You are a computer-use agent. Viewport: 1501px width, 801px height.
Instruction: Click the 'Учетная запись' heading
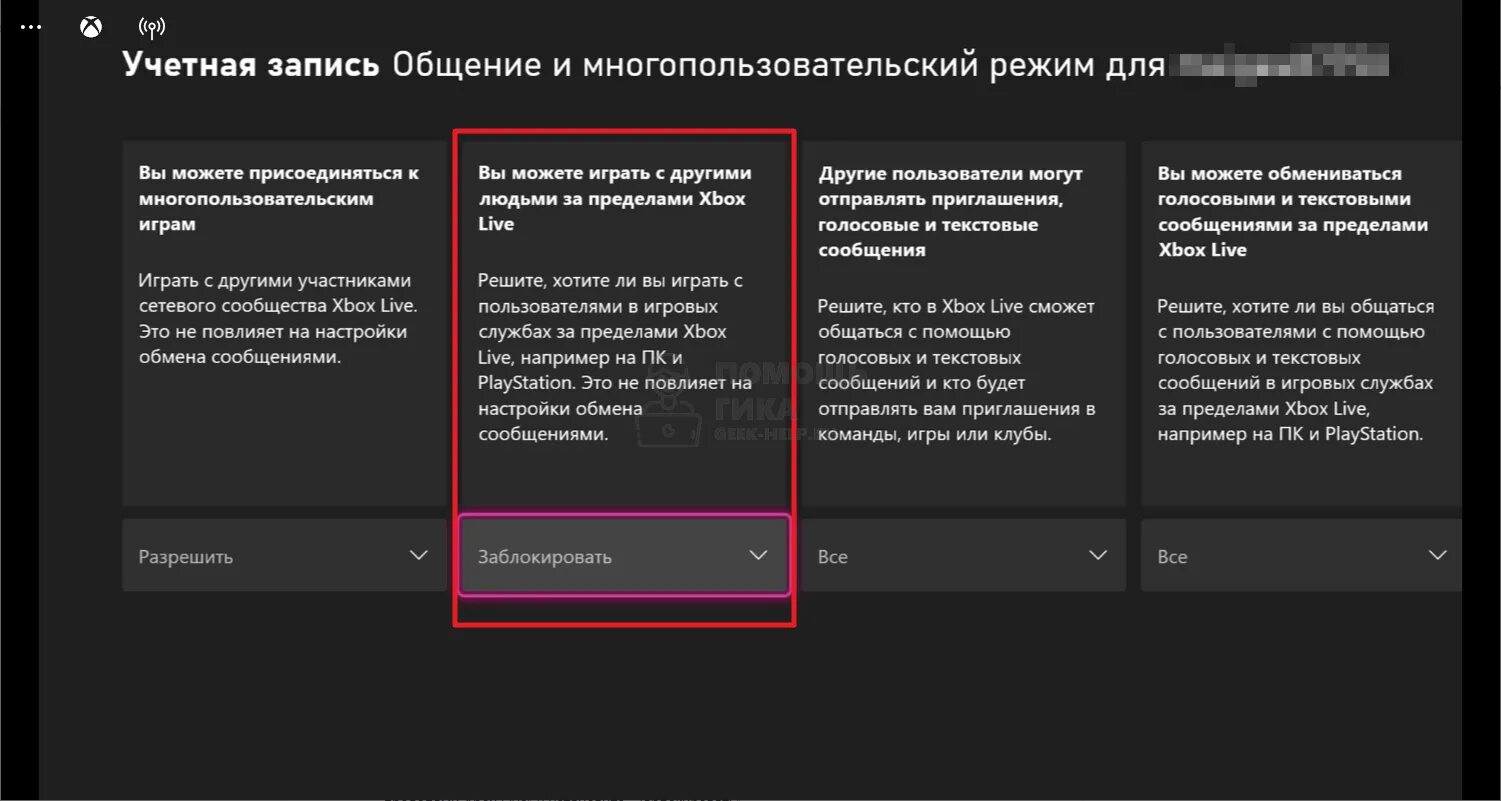(x=251, y=65)
